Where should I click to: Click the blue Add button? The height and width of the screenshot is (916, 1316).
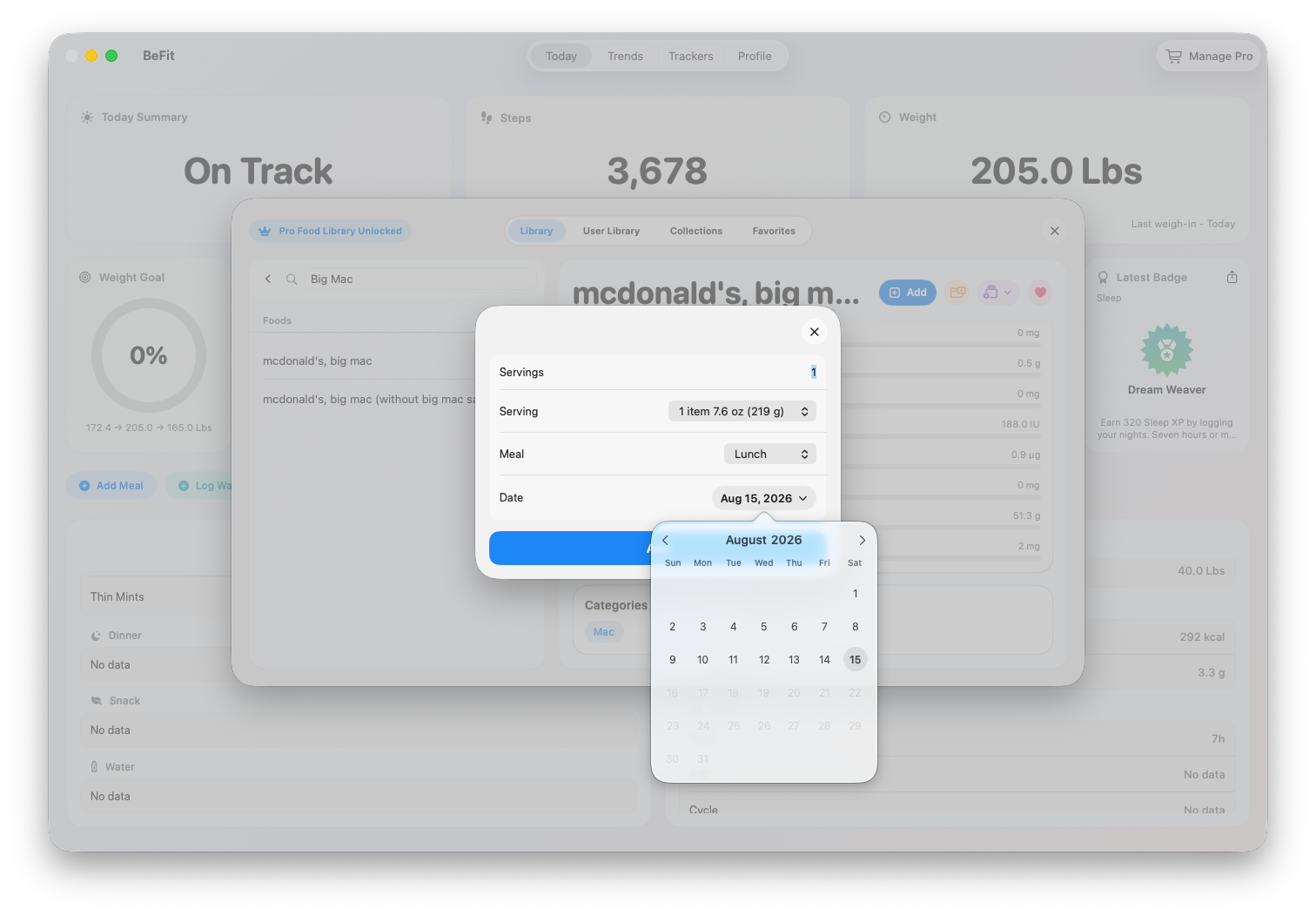(908, 293)
